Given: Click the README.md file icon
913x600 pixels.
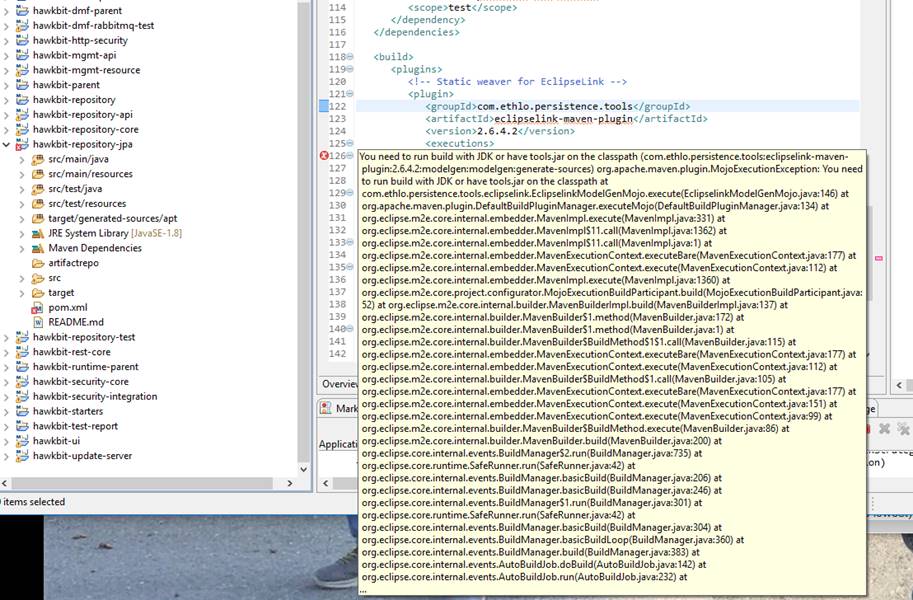Looking at the screenshot, I should pyautogui.click(x=38, y=322).
